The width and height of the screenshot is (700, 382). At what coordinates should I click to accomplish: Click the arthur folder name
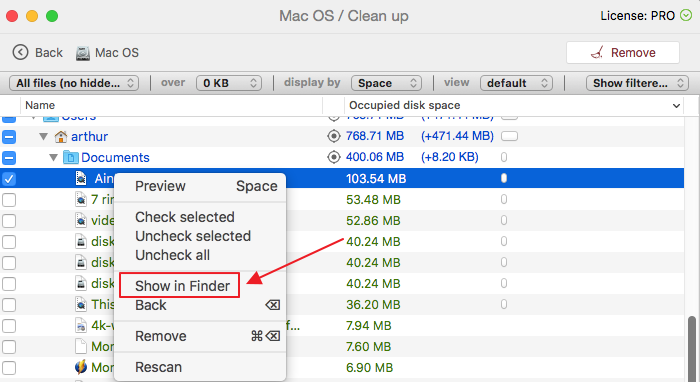coord(89,136)
